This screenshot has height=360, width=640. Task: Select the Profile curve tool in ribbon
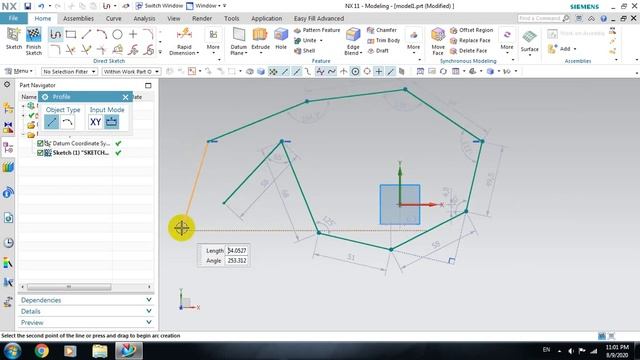click(x=55, y=35)
